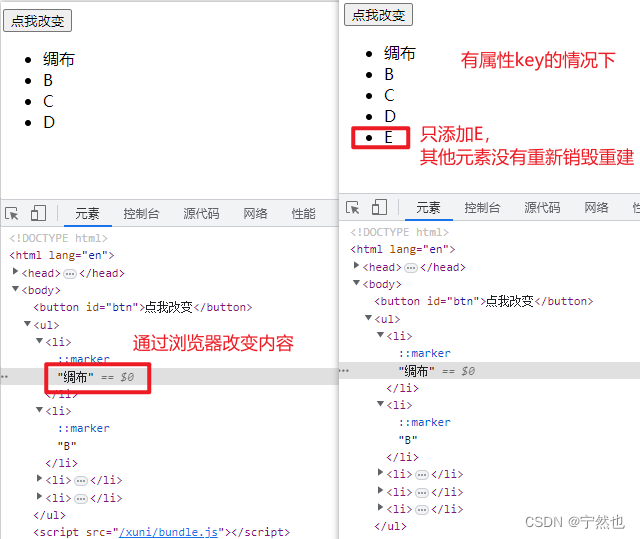Toggle device toolbar icon in left DevTools
This screenshot has width=640, height=539.
[x=38, y=213]
